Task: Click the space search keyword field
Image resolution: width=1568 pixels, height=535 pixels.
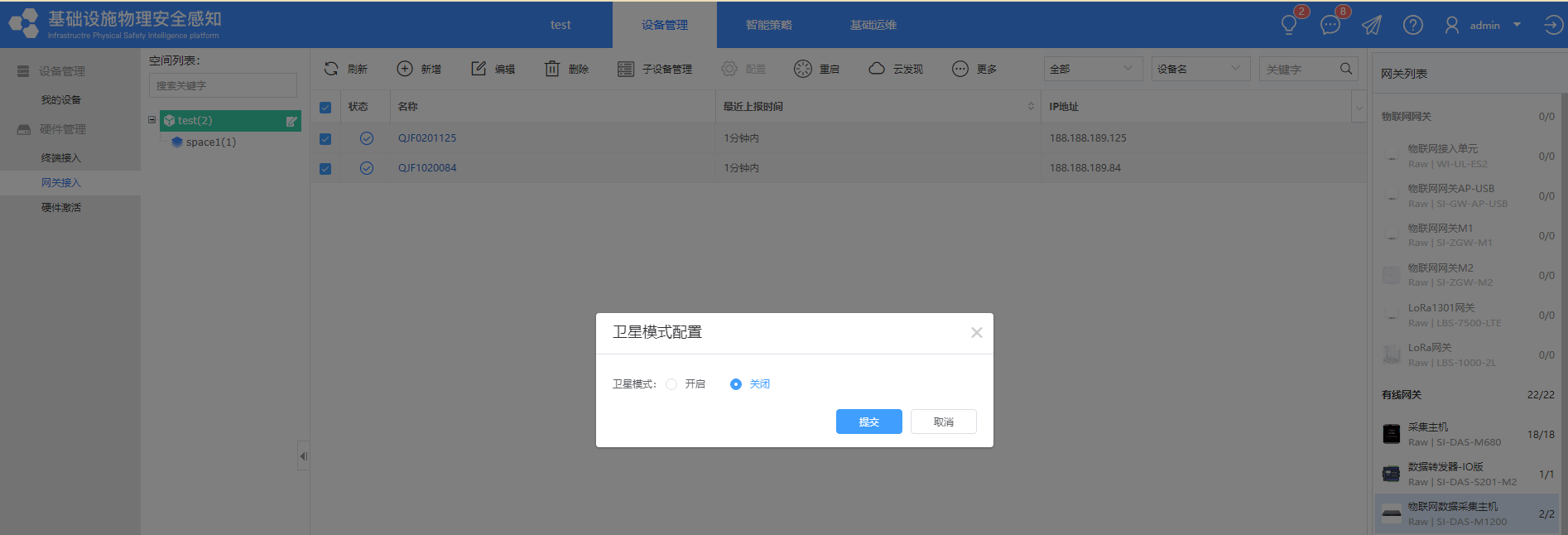Action: point(223,85)
